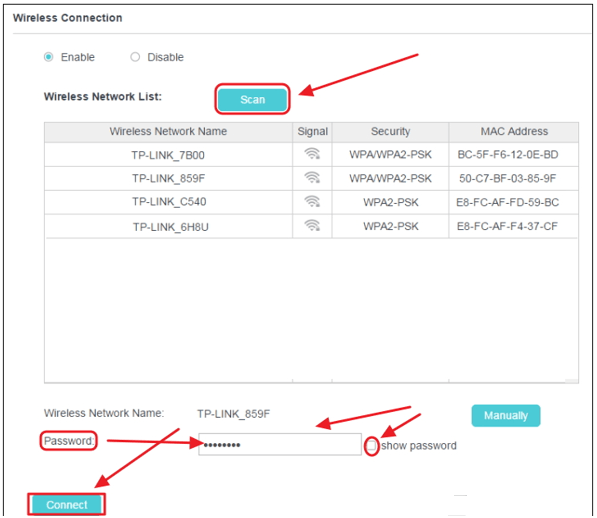The height and width of the screenshot is (518, 597).
Task: Click the Signal column header
Action: pos(312,132)
